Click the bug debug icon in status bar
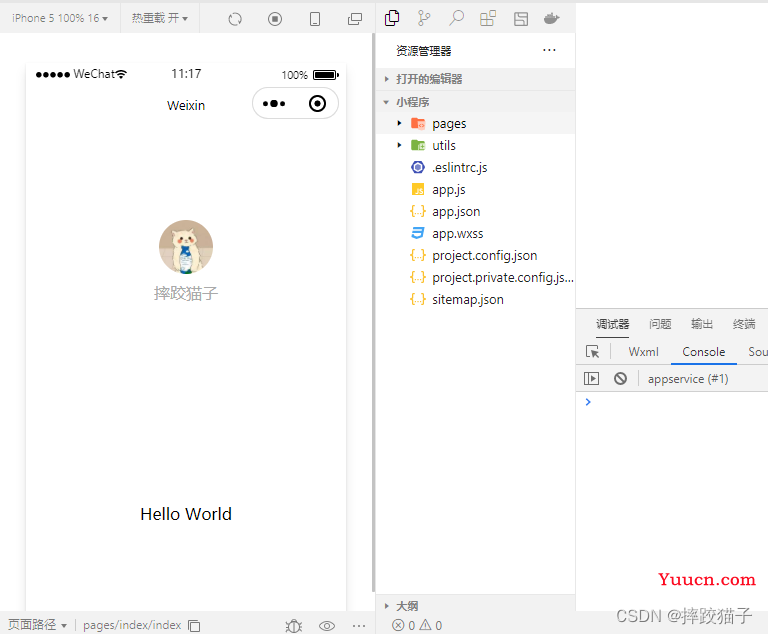 click(x=294, y=626)
